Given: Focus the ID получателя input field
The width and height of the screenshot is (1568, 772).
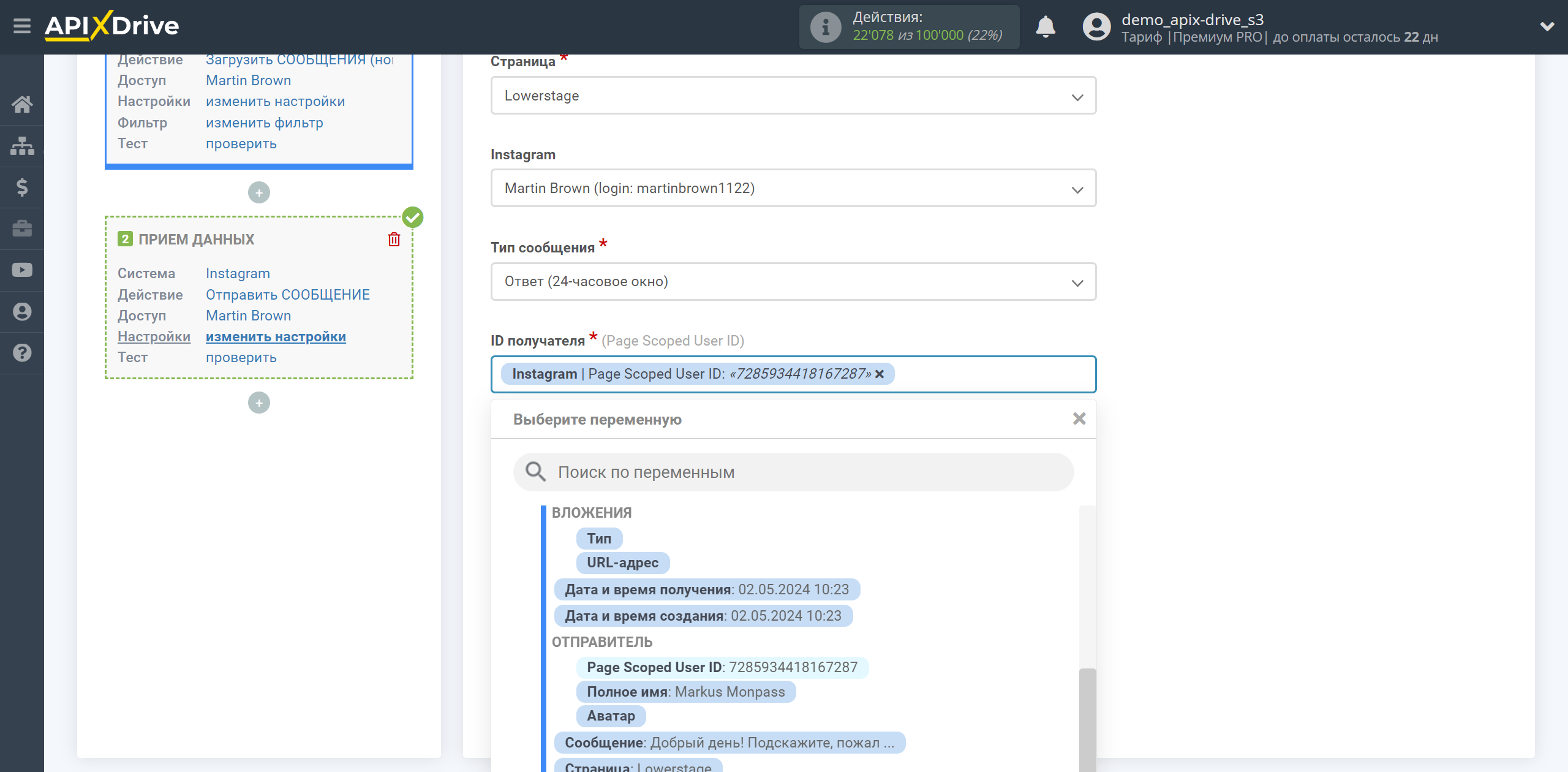Looking at the screenshot, I should pyautogui.click(x=793, y=374).
